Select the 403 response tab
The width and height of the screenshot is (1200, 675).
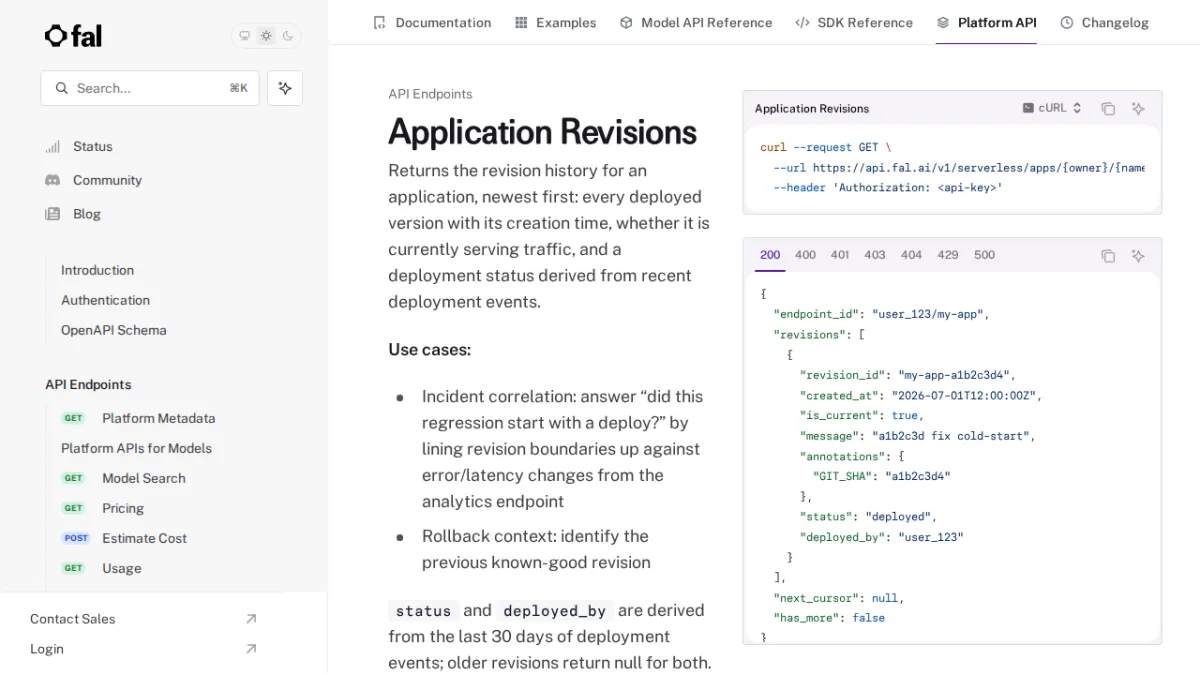[875, 255]
